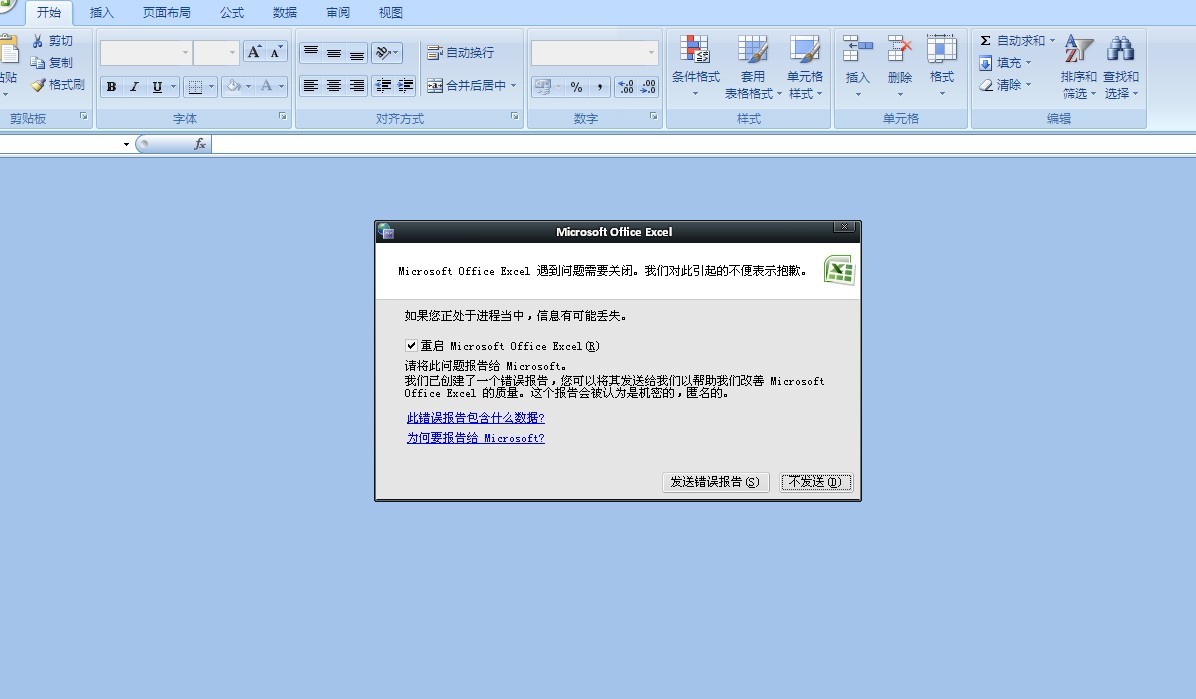
Task: Click Delete cells (删除) icon
Action: [900, 50]
